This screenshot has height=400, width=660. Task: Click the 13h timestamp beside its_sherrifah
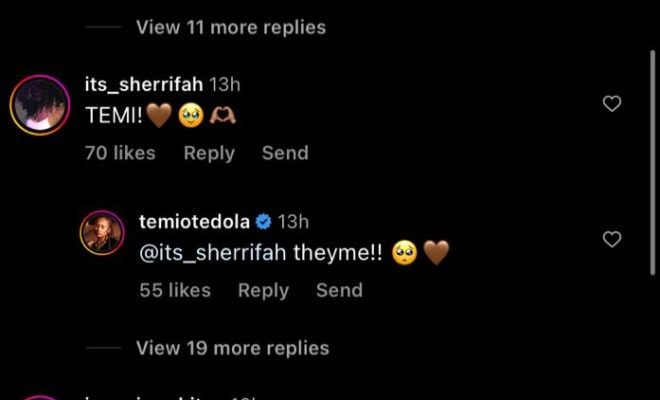(x=225, y=87)
